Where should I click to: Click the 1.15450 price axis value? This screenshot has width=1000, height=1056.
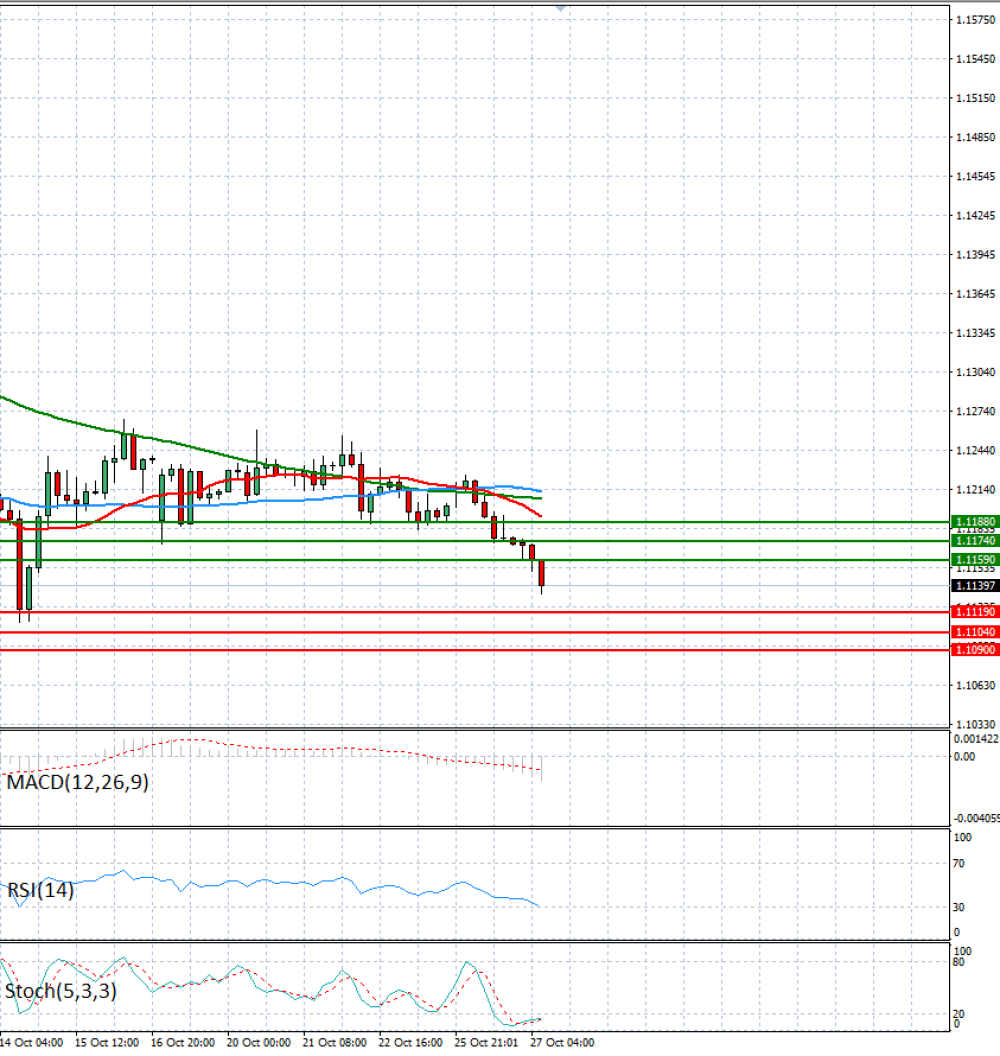(x=976, y=59)
